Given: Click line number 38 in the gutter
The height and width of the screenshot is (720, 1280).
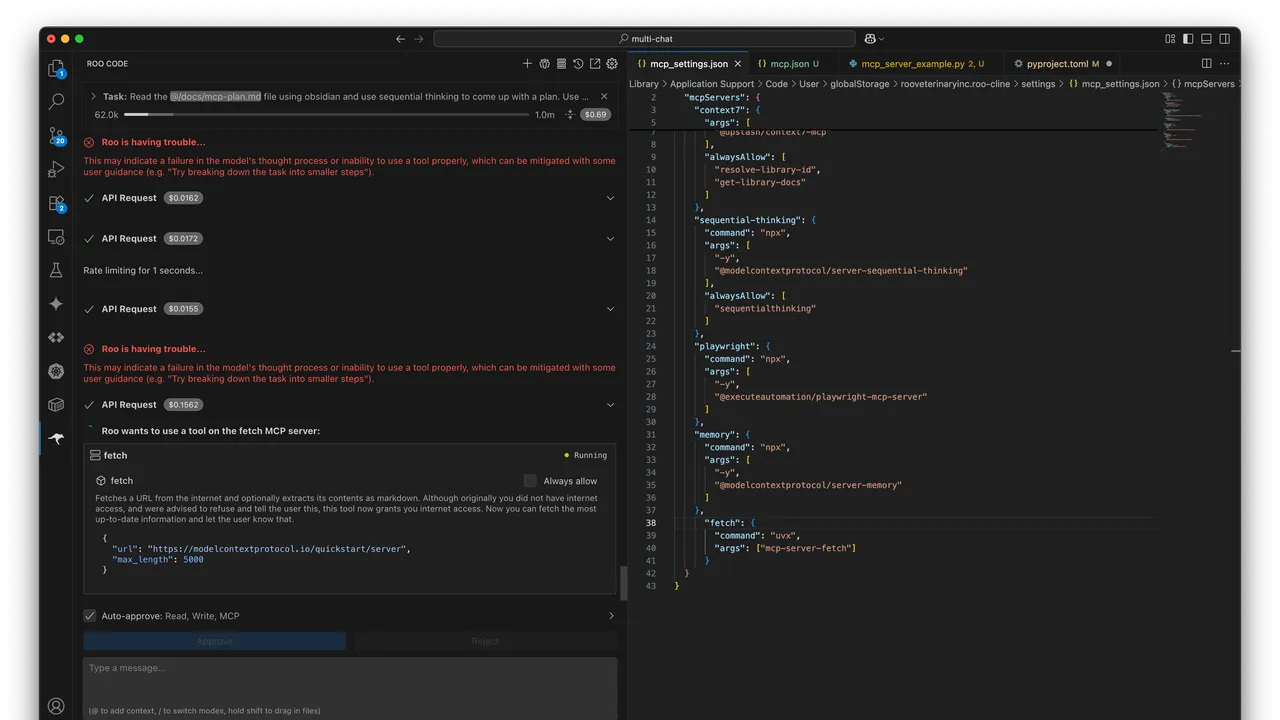Looking at the screenshot, I should (651, 523).
